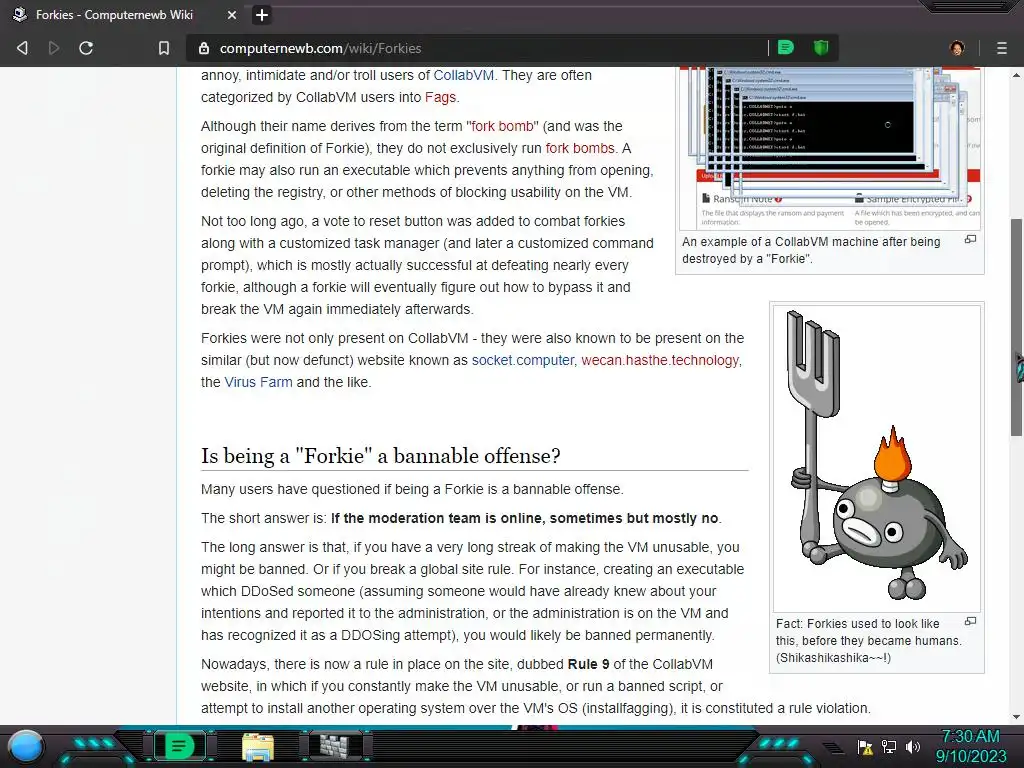Screen dimensions: 1024x768
Task: Open the Virus Farm link
Action: [x=258, y=382]
